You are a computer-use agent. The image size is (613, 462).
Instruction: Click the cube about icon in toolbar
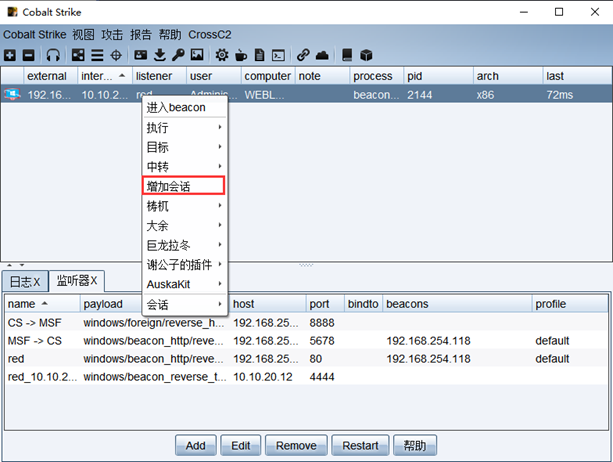coord(366,55)
